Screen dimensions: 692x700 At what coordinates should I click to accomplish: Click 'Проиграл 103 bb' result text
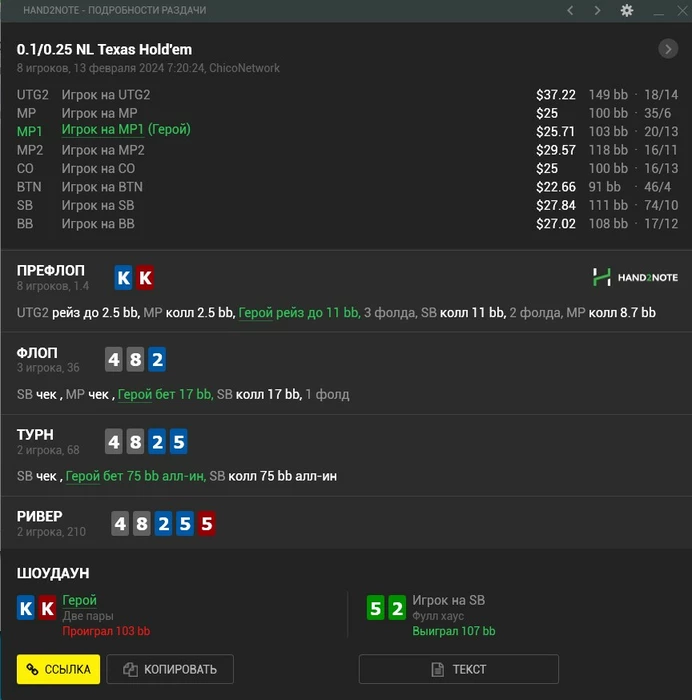click(x=106, y=631)
